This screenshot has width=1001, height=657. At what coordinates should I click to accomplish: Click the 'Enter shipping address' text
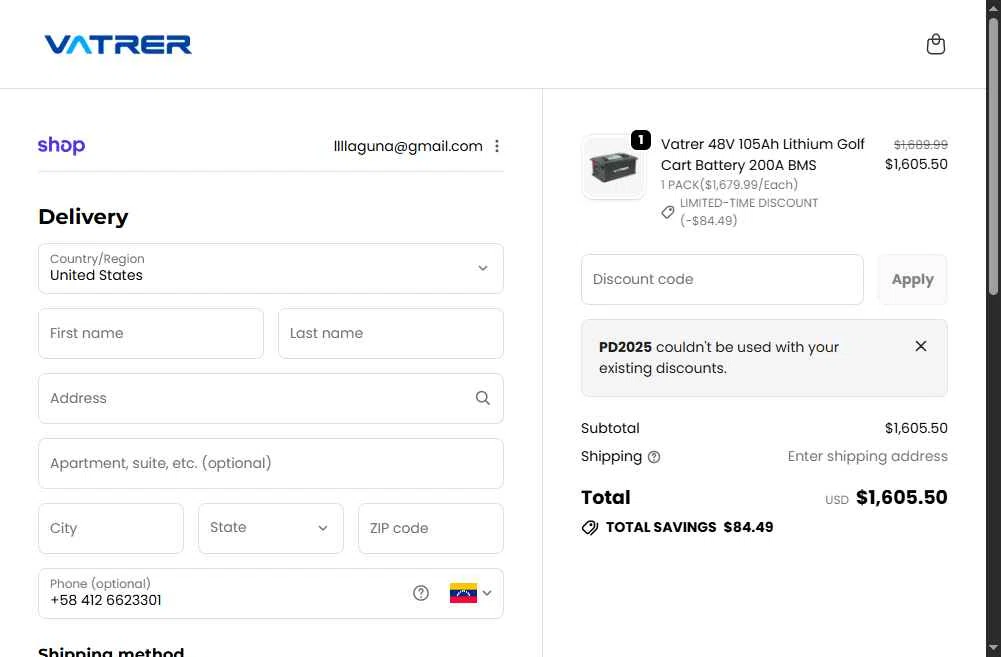(x=868, y=457)
